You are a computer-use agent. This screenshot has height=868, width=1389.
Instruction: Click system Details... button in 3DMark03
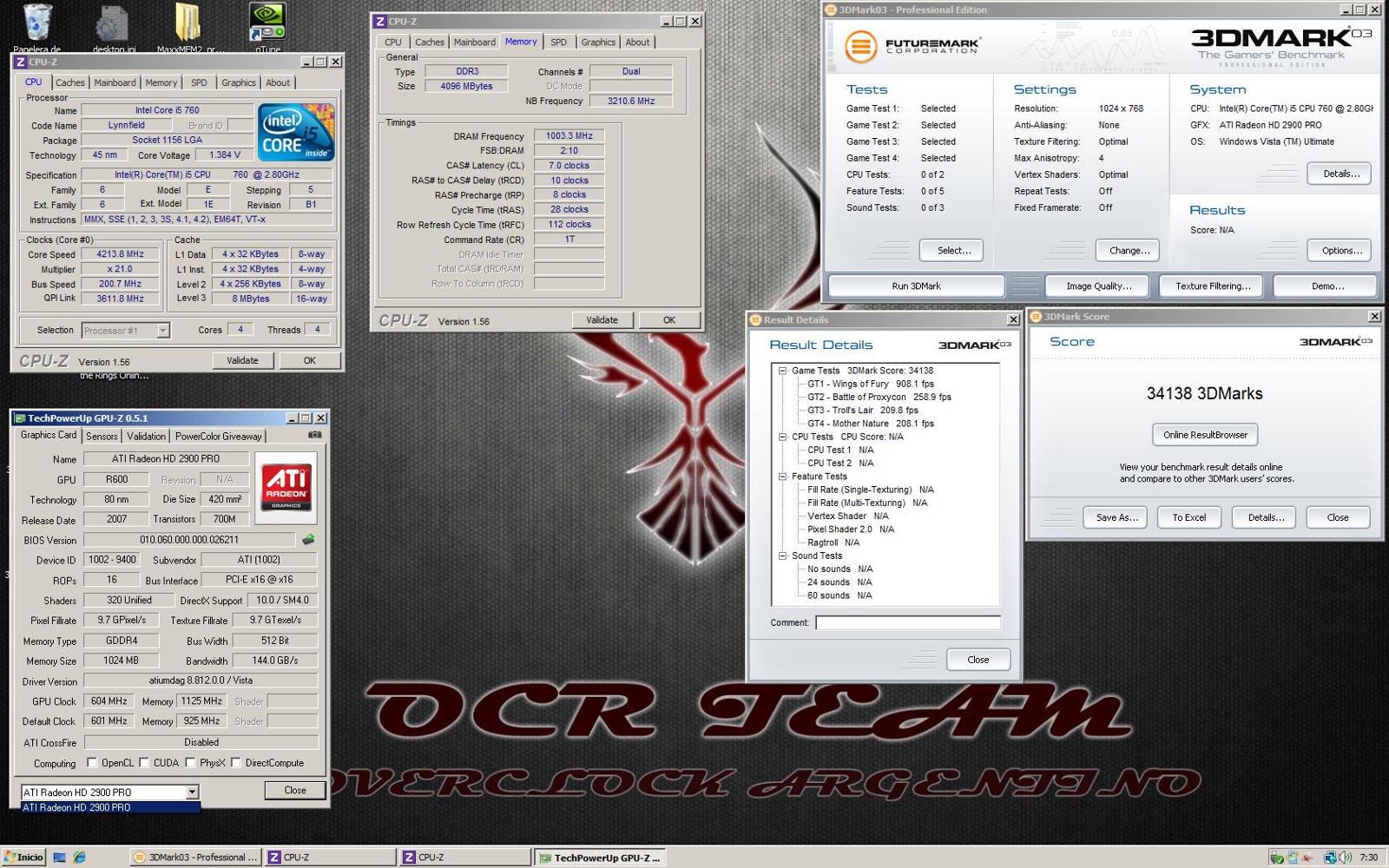tap(1340, 174)
